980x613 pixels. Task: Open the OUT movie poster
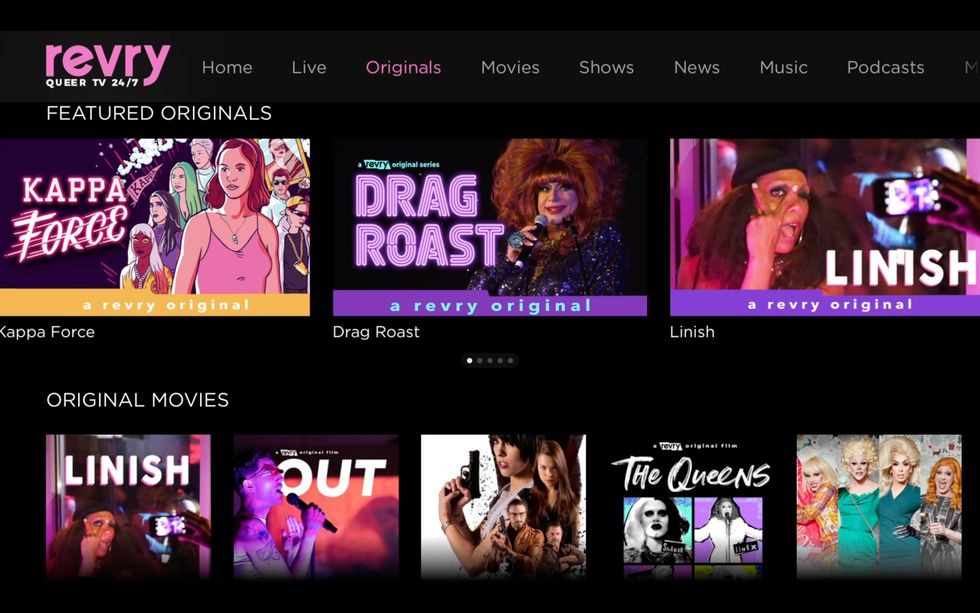pyautogui.click(x=316, y=507)
